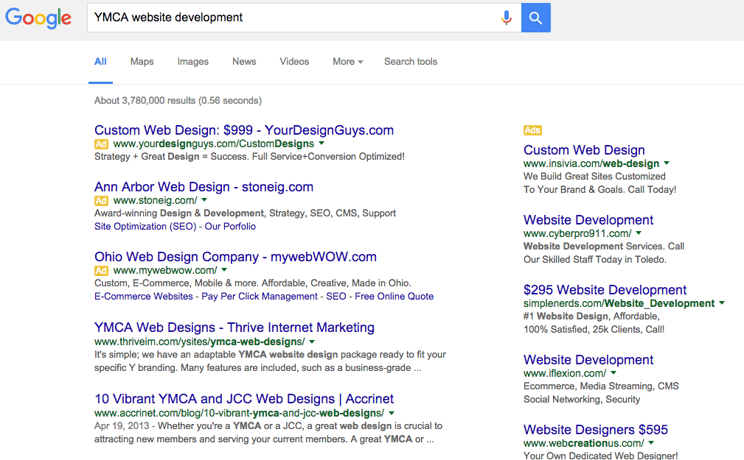Expand arrow next to webcreationus.com URL
Image resolution: width=744 pixels, height=460 pixels.
pos(651,443)
